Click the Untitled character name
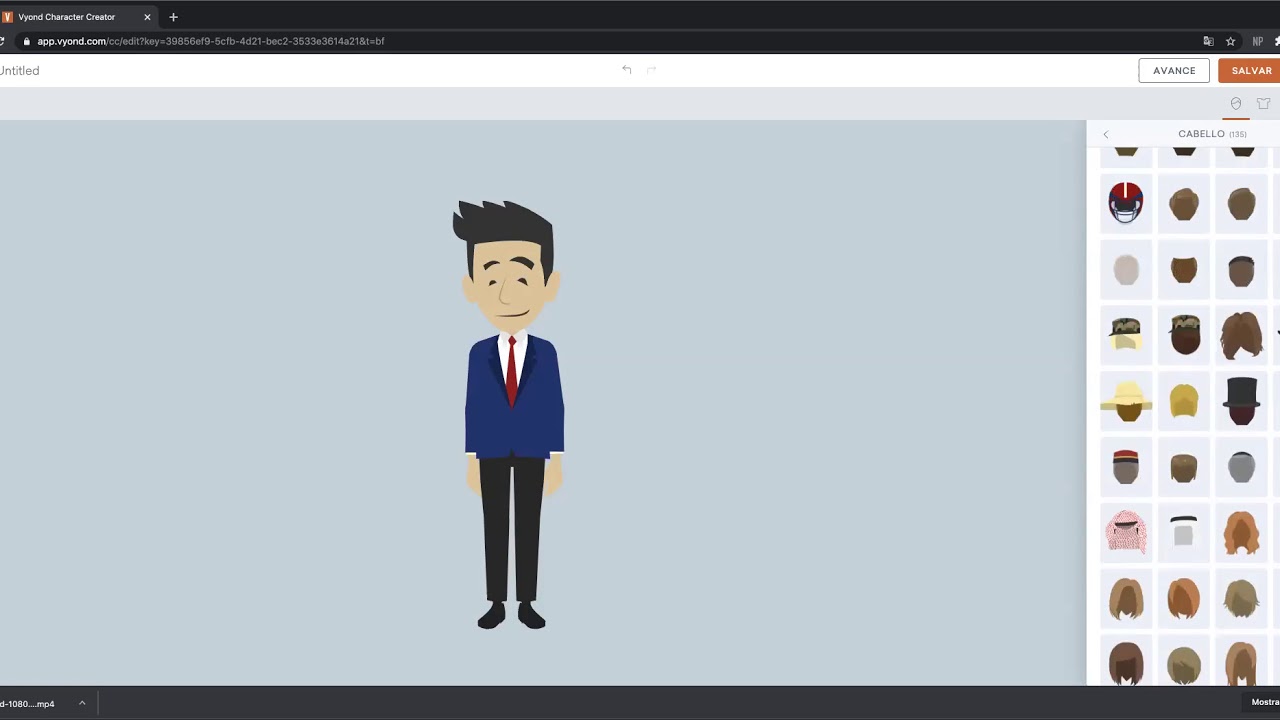Screen dimensions: 1280x720 pos(20,71)
